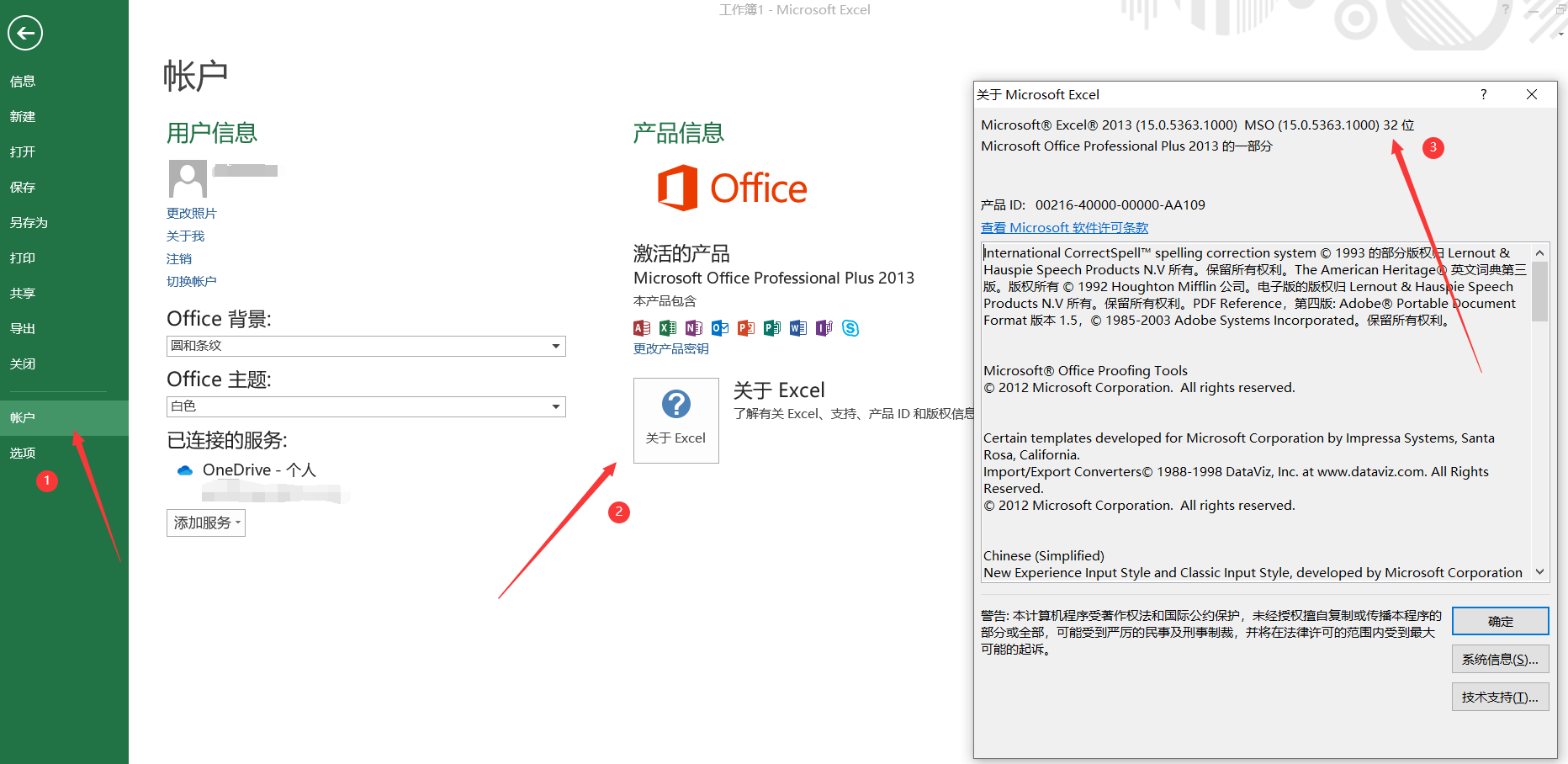This screenshot has width=1568, height=764.
Task: Click the Publisher product icon
Action: point(772,328)
